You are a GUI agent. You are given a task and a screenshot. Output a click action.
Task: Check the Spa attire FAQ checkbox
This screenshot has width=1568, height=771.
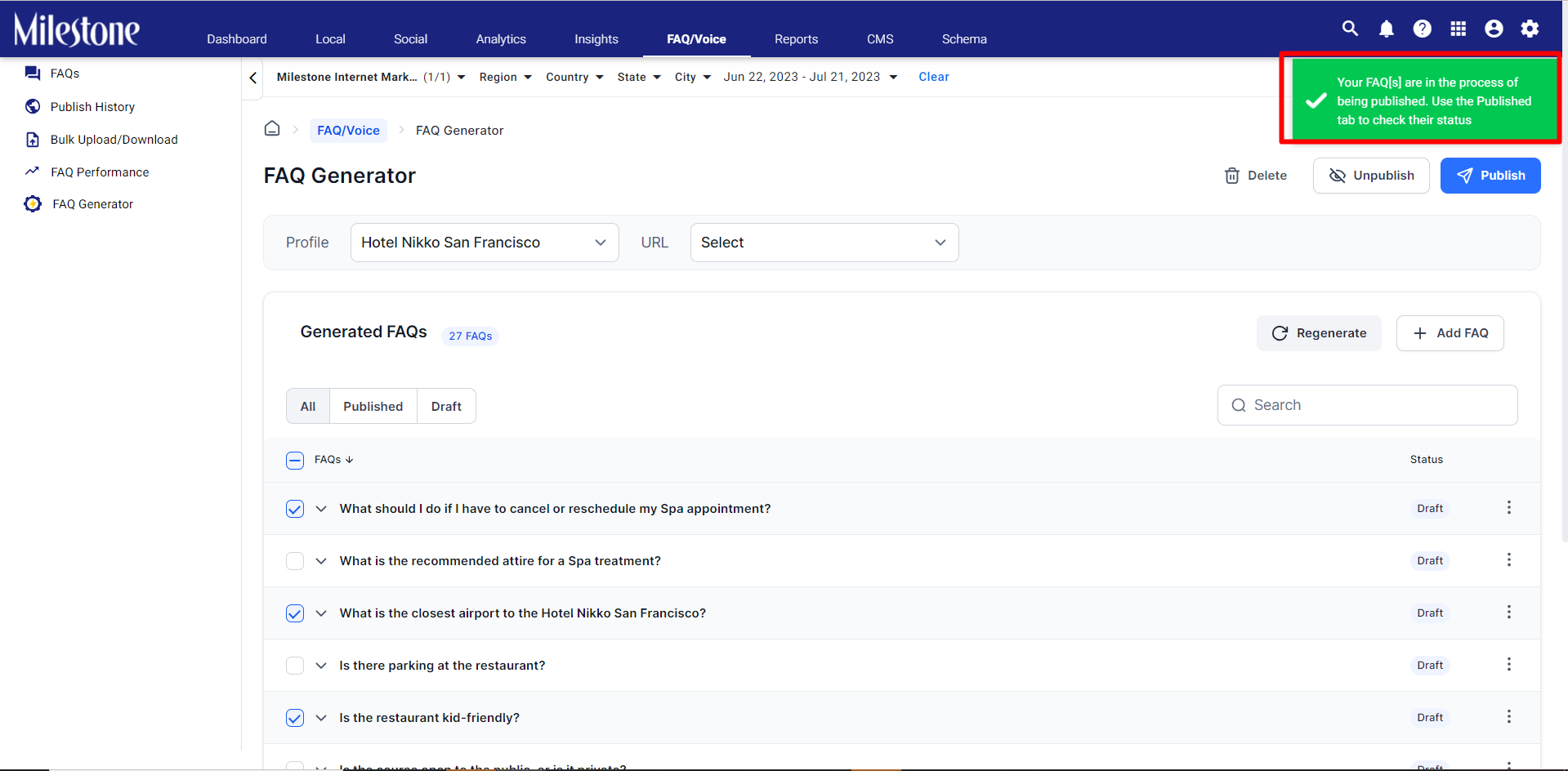[x=295, y=561]
